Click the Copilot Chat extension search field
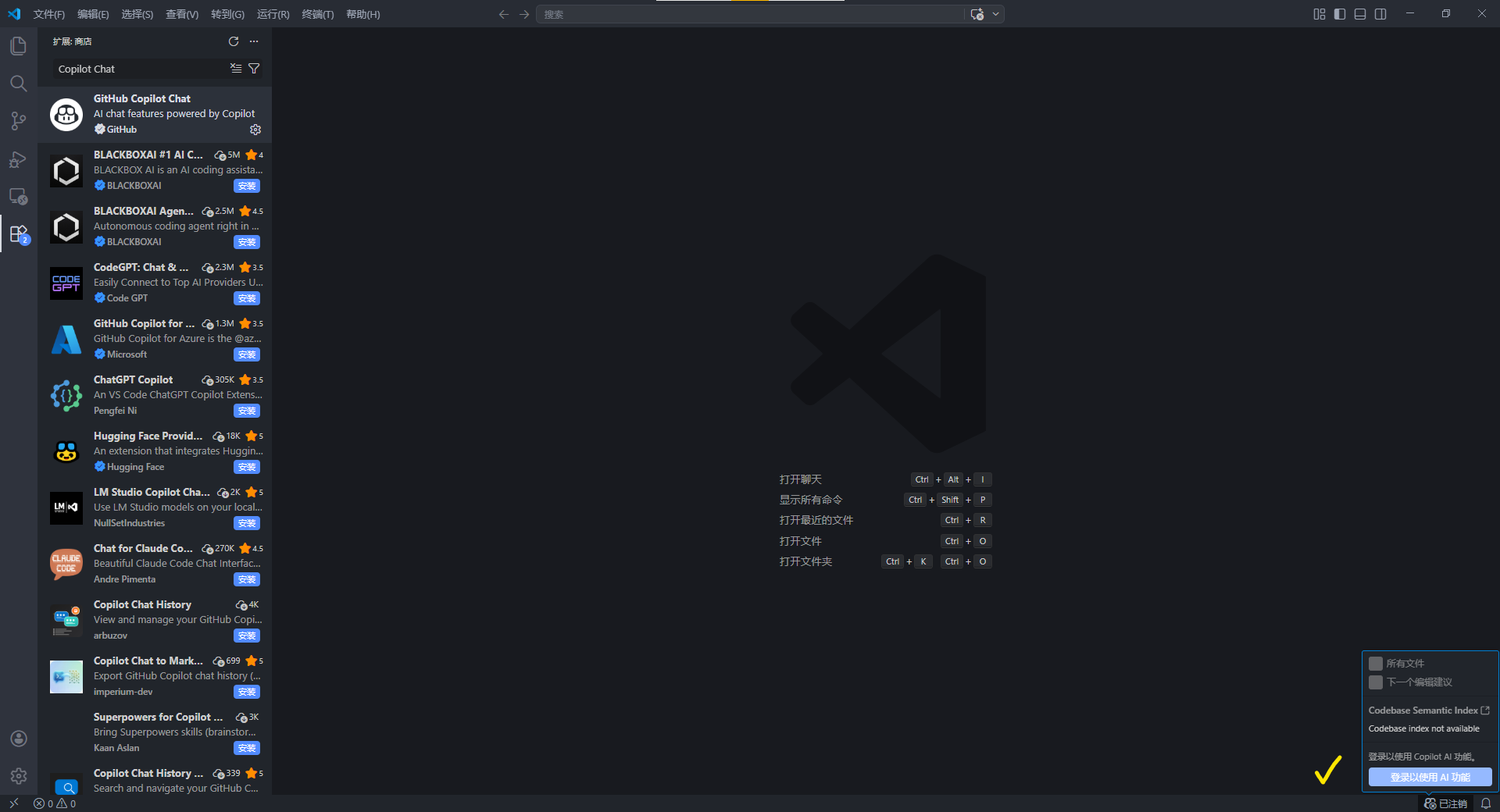 pyautogui.click(x=141, y=69)
